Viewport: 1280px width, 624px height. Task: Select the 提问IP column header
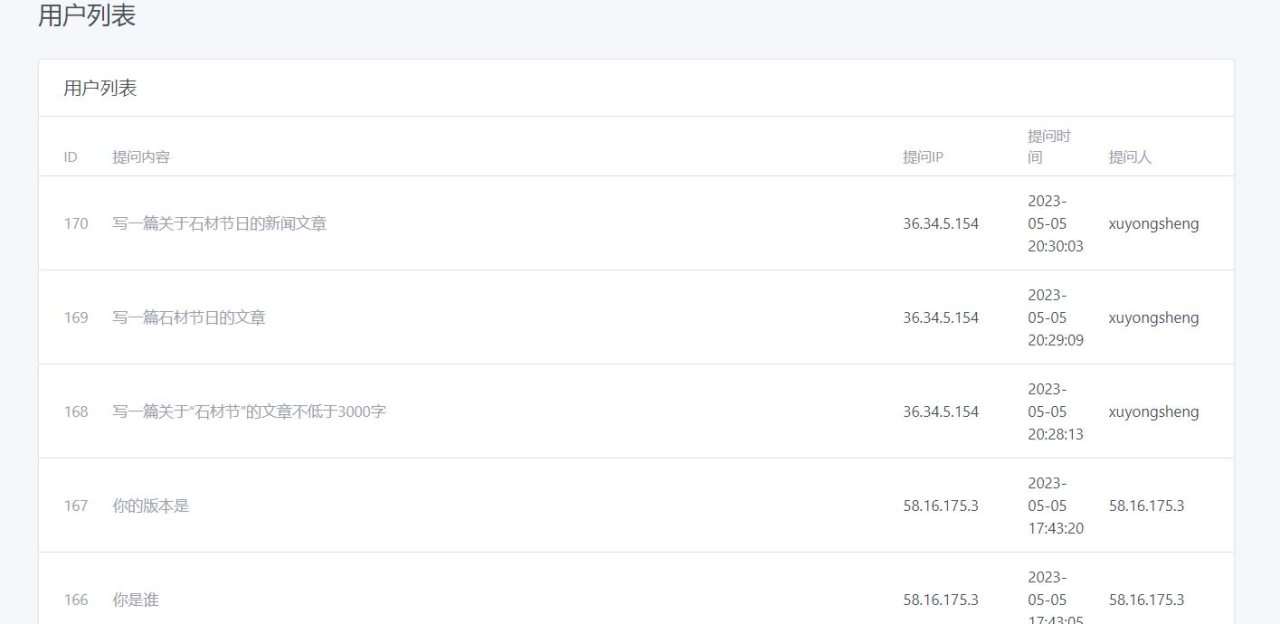pyautogui.click(x=923, y=157)
